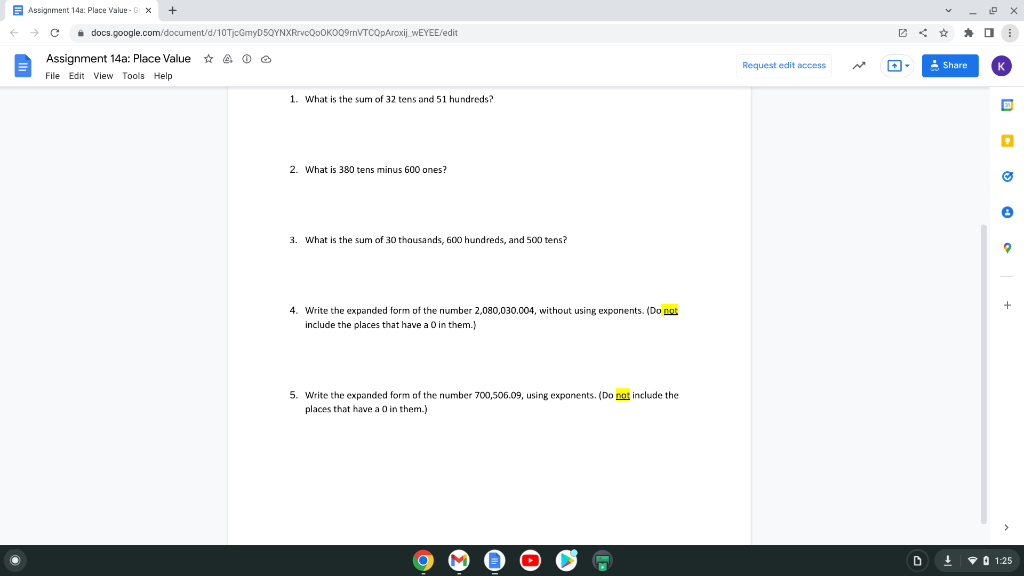Open Play Store from the shelf

tap(566, 560)
